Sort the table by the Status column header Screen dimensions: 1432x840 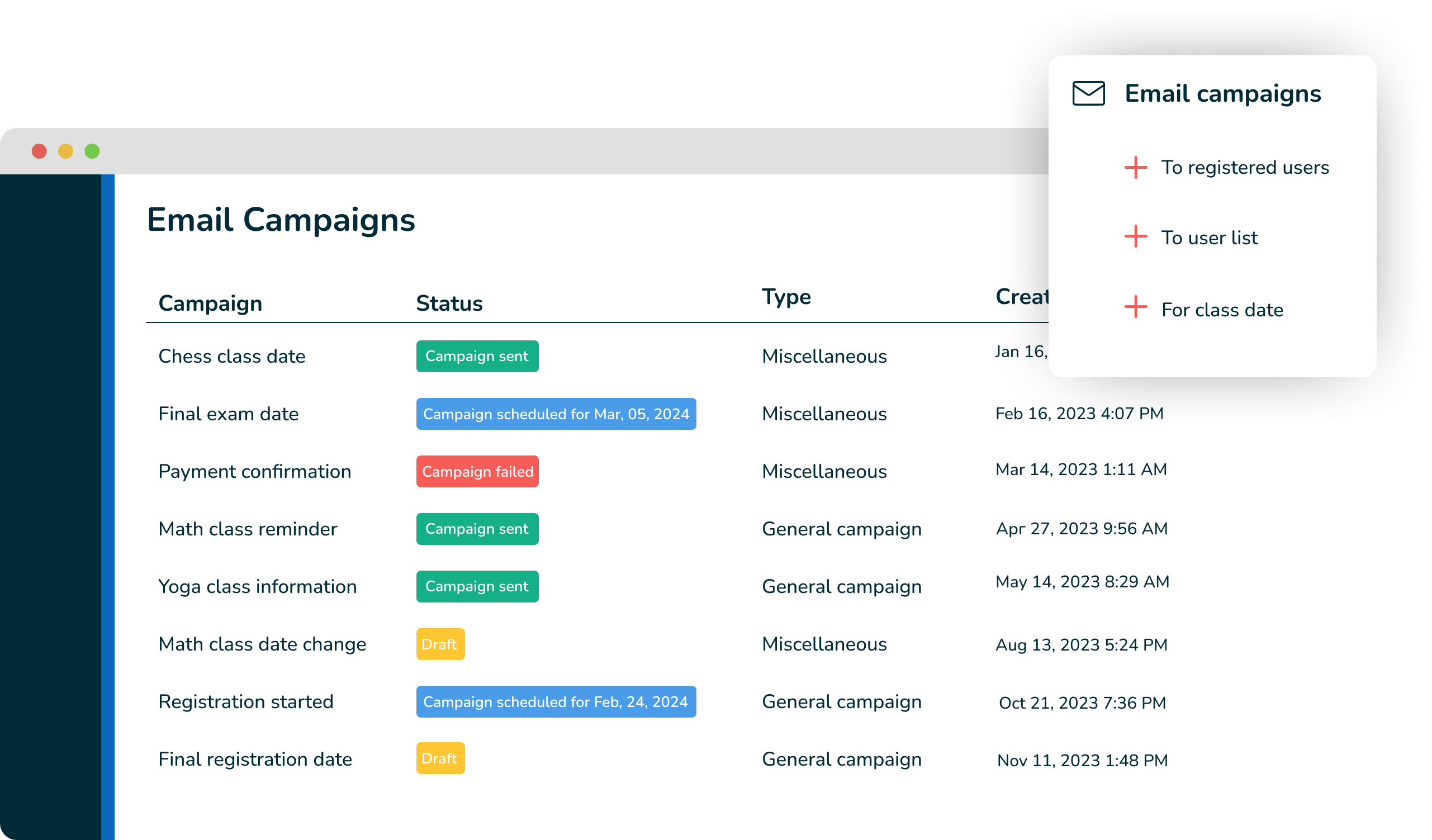[449, 303]
